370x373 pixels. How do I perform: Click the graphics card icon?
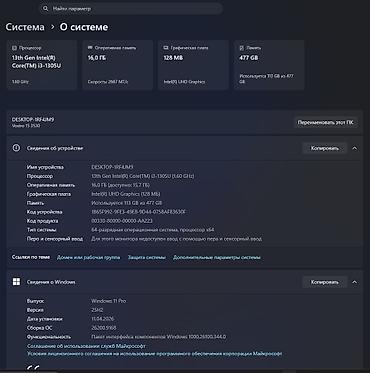coord(166,48)
